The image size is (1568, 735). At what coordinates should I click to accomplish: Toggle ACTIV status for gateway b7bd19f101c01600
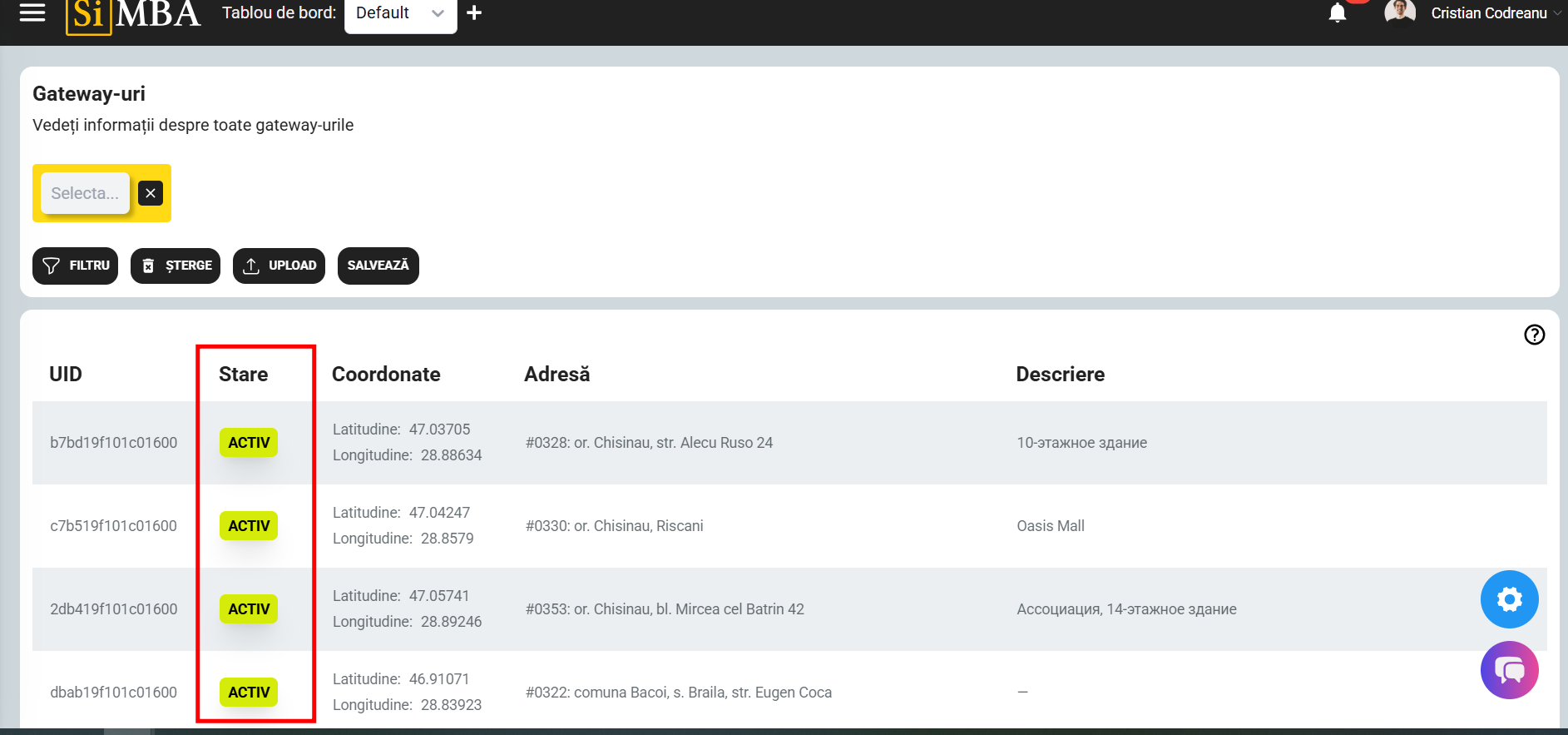pyautogui.click(x=249, y=443)
